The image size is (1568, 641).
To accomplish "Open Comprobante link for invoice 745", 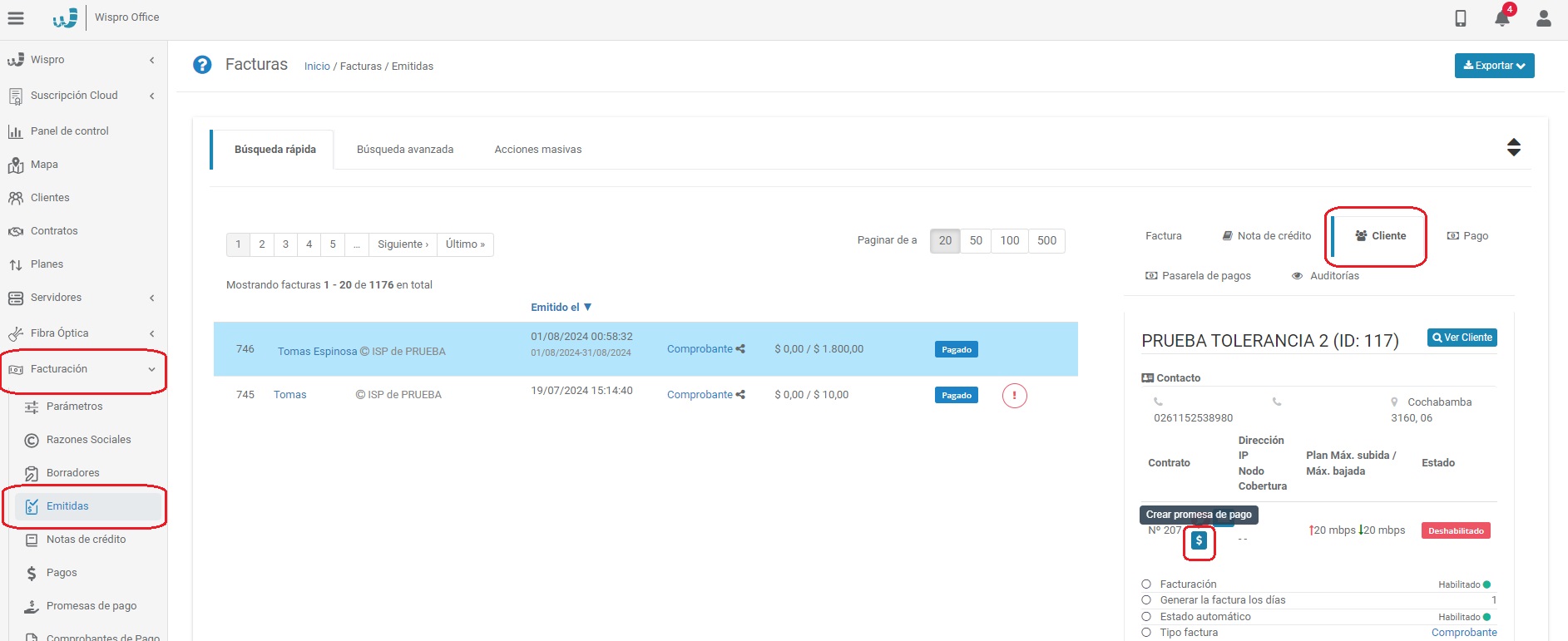I will [700, 395].
